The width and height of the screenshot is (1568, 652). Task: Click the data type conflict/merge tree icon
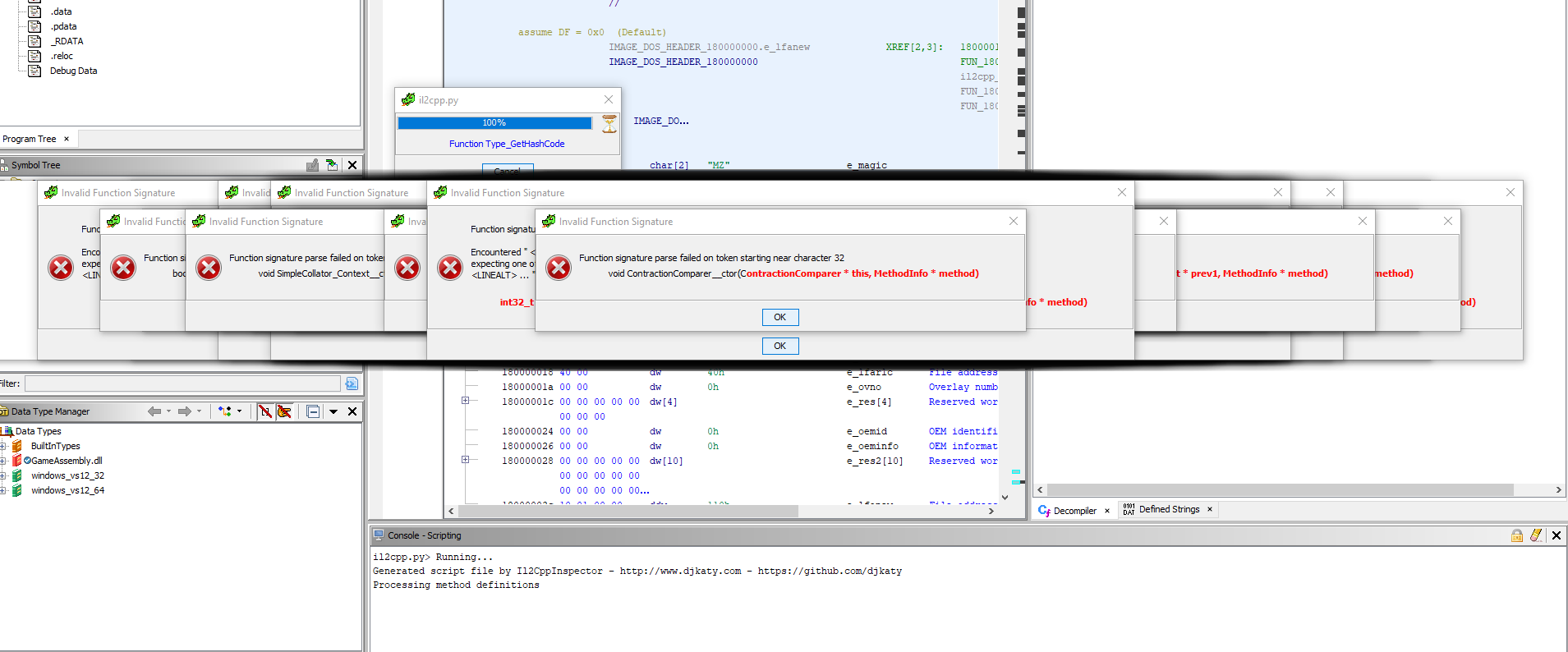(x=225, y=411)
